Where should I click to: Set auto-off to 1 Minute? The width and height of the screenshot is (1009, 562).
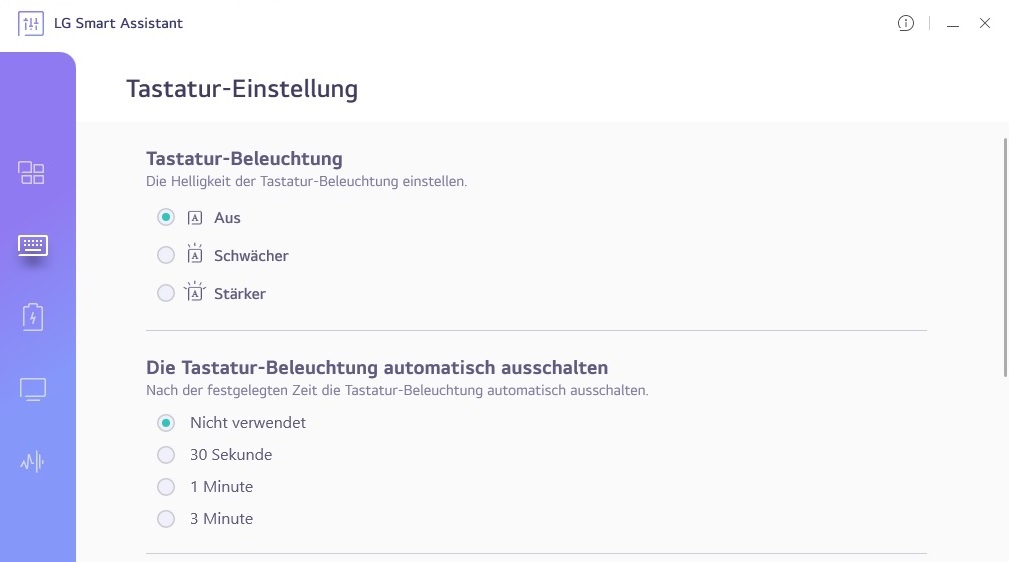(166, 487)
